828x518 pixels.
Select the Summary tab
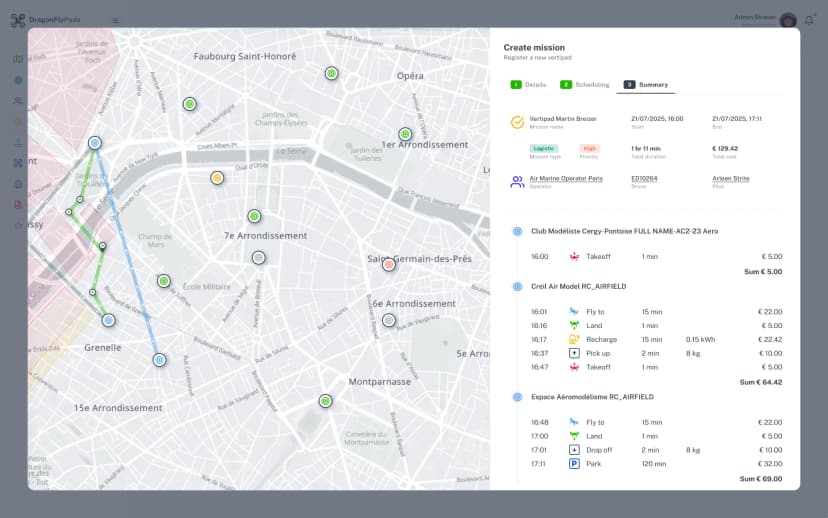[x=646, y=85]
